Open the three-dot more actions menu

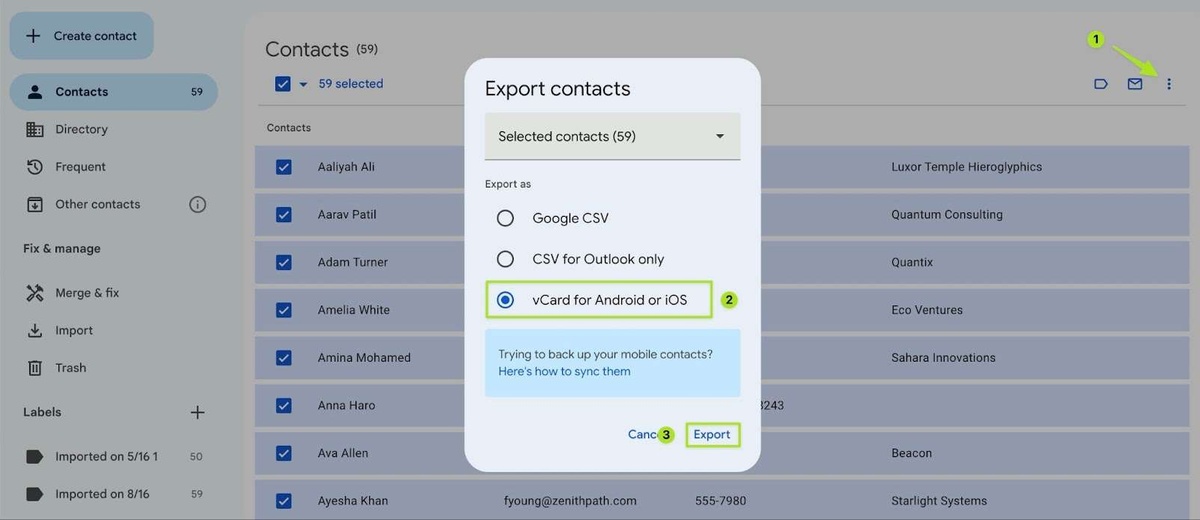tap(1169, 84)
